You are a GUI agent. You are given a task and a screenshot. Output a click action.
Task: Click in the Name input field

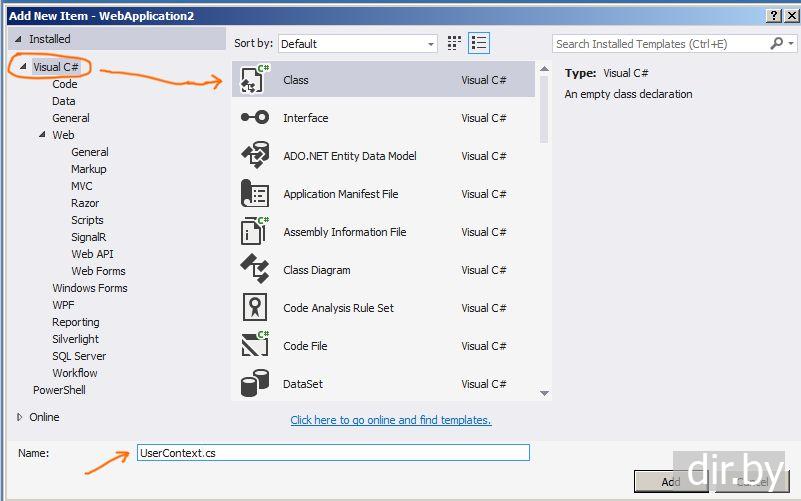333,452
